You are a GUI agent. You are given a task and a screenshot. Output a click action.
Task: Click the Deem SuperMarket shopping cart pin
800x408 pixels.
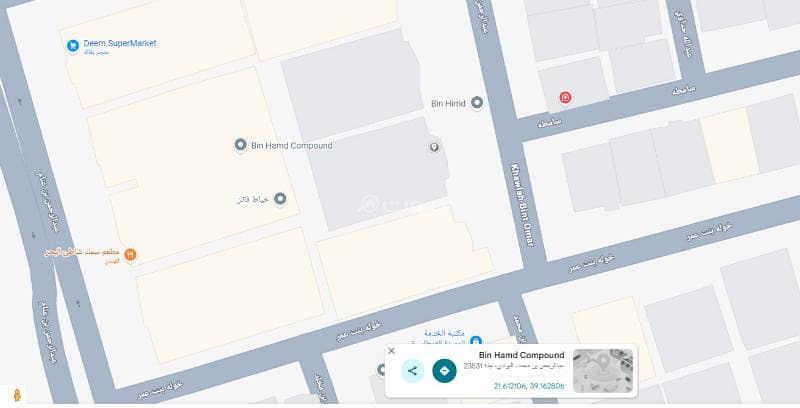[x=73, y=46]
